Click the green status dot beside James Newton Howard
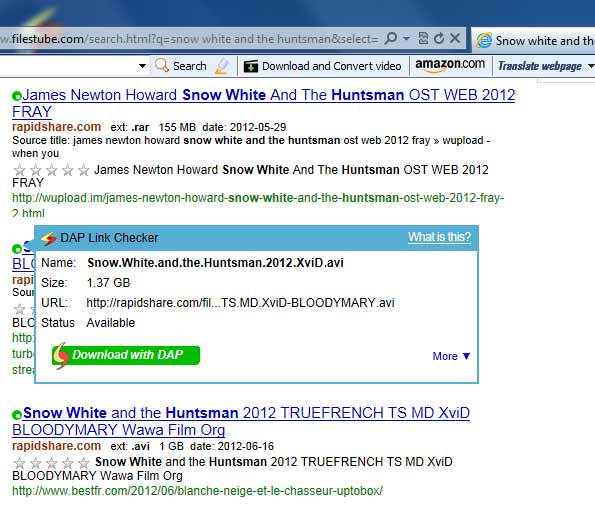 17,96
